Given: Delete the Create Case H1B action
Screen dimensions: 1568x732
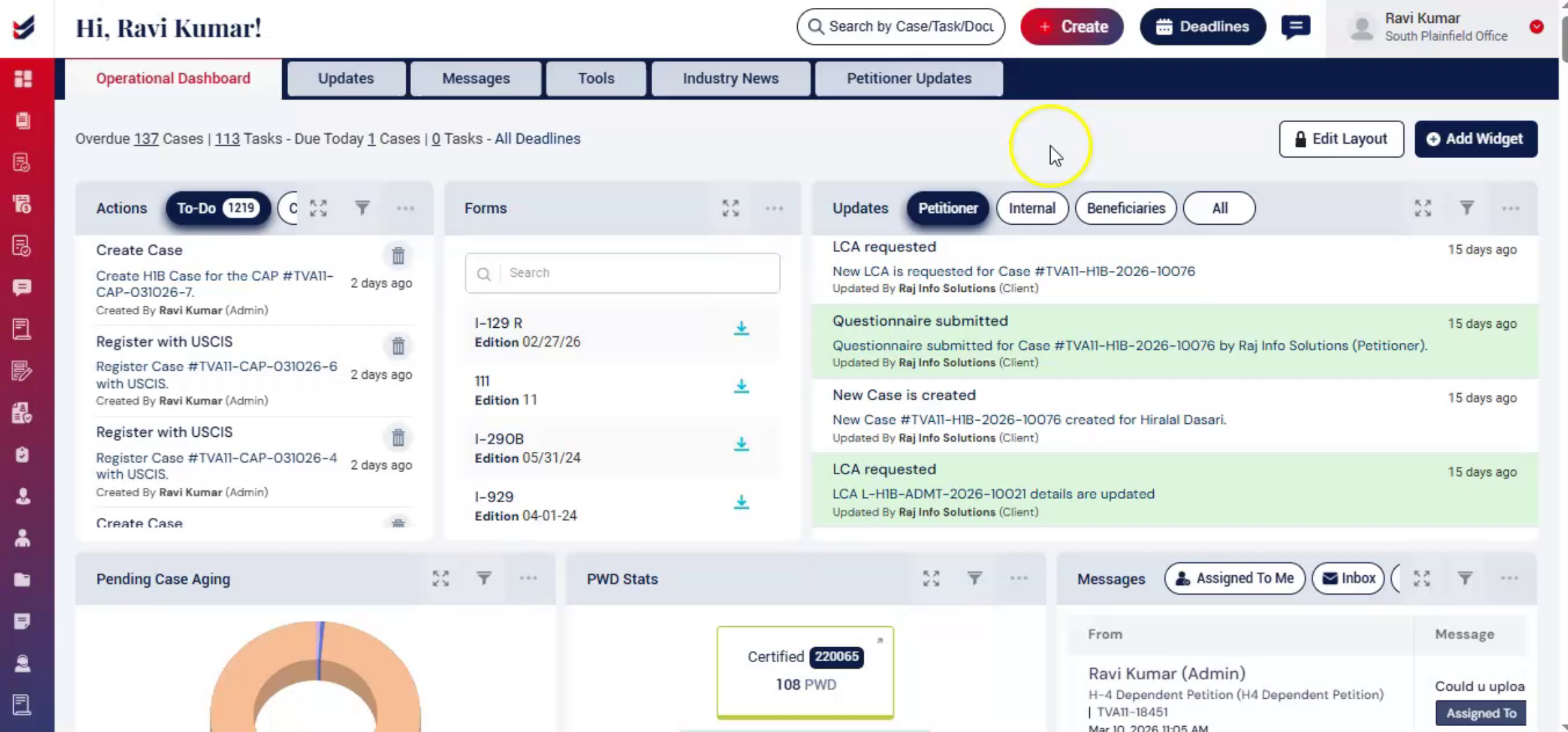Looking at the screenshot, I should pyautogui.click(x=398, y=255).
